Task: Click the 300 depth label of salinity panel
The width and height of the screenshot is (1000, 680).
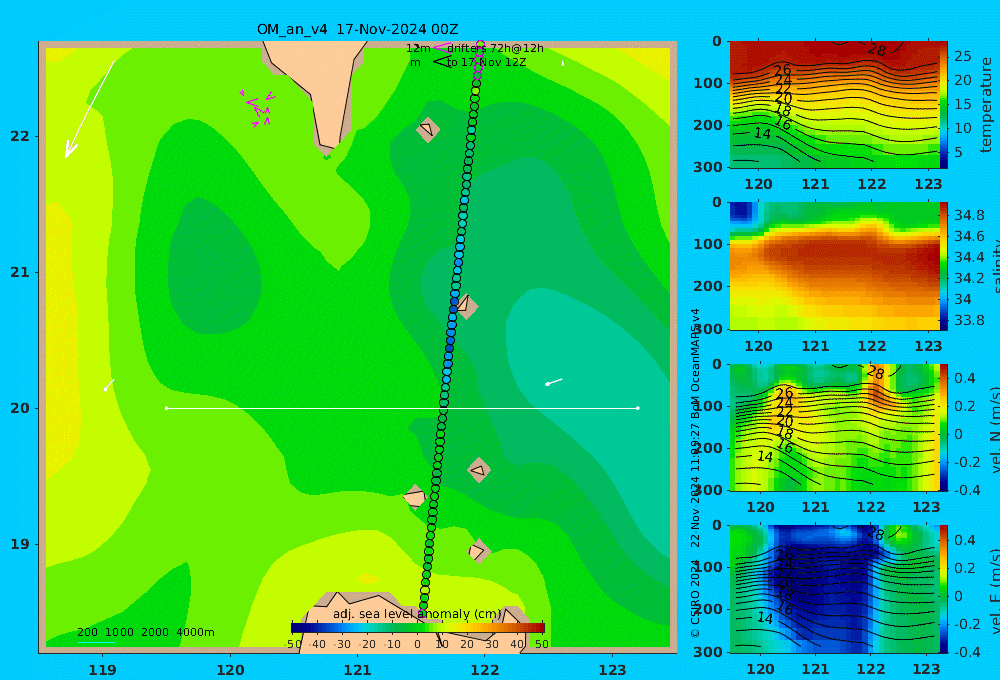Action: click(x=707, y=329)
